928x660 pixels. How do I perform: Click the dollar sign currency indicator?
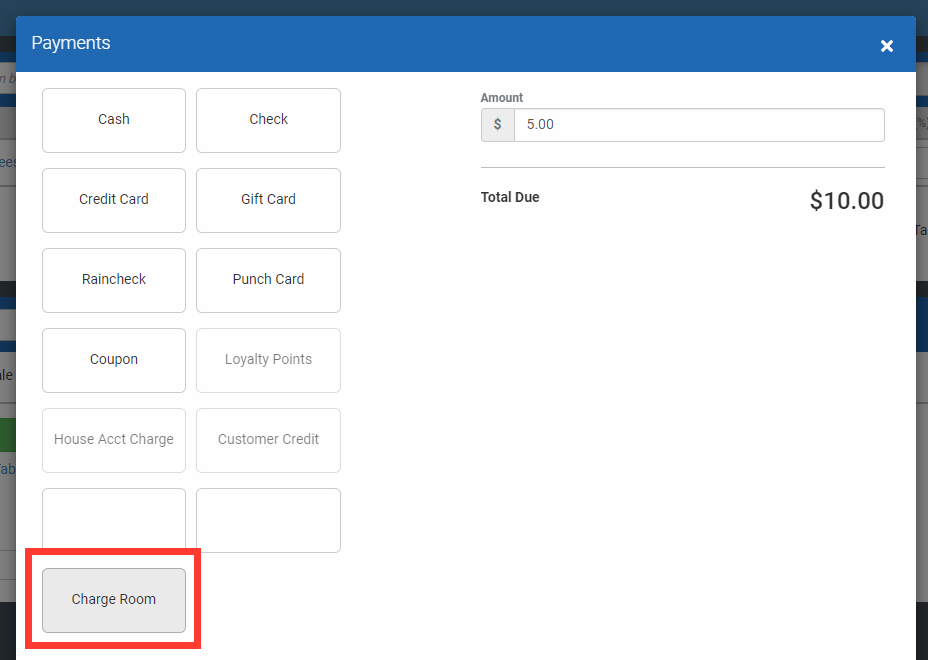(x=497, y=124)
